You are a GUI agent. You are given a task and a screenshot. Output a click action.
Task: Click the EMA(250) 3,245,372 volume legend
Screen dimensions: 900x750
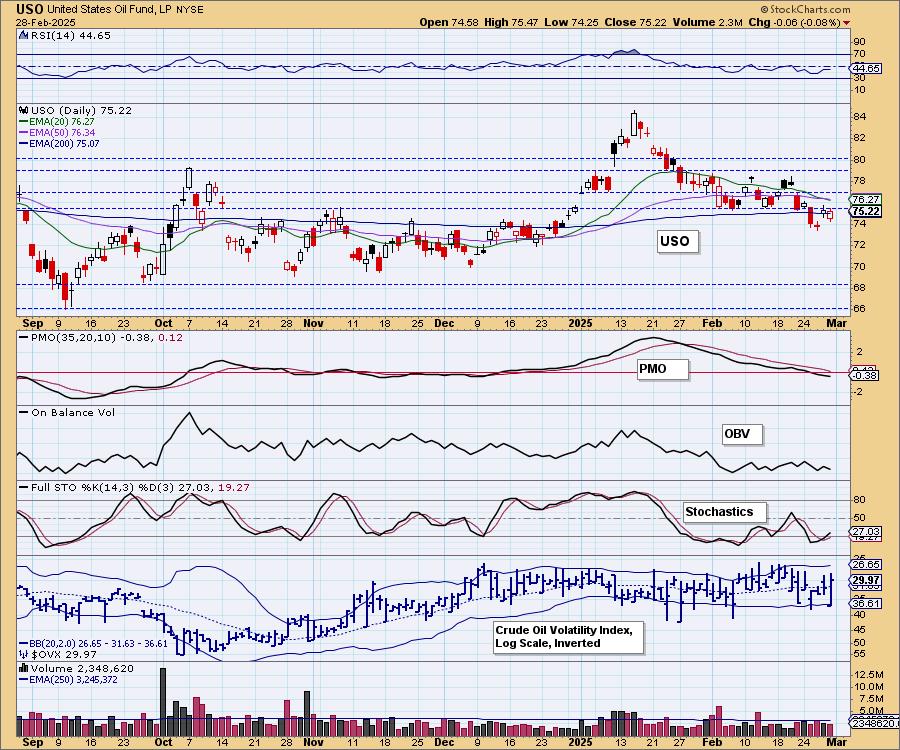tap(69, 679)
